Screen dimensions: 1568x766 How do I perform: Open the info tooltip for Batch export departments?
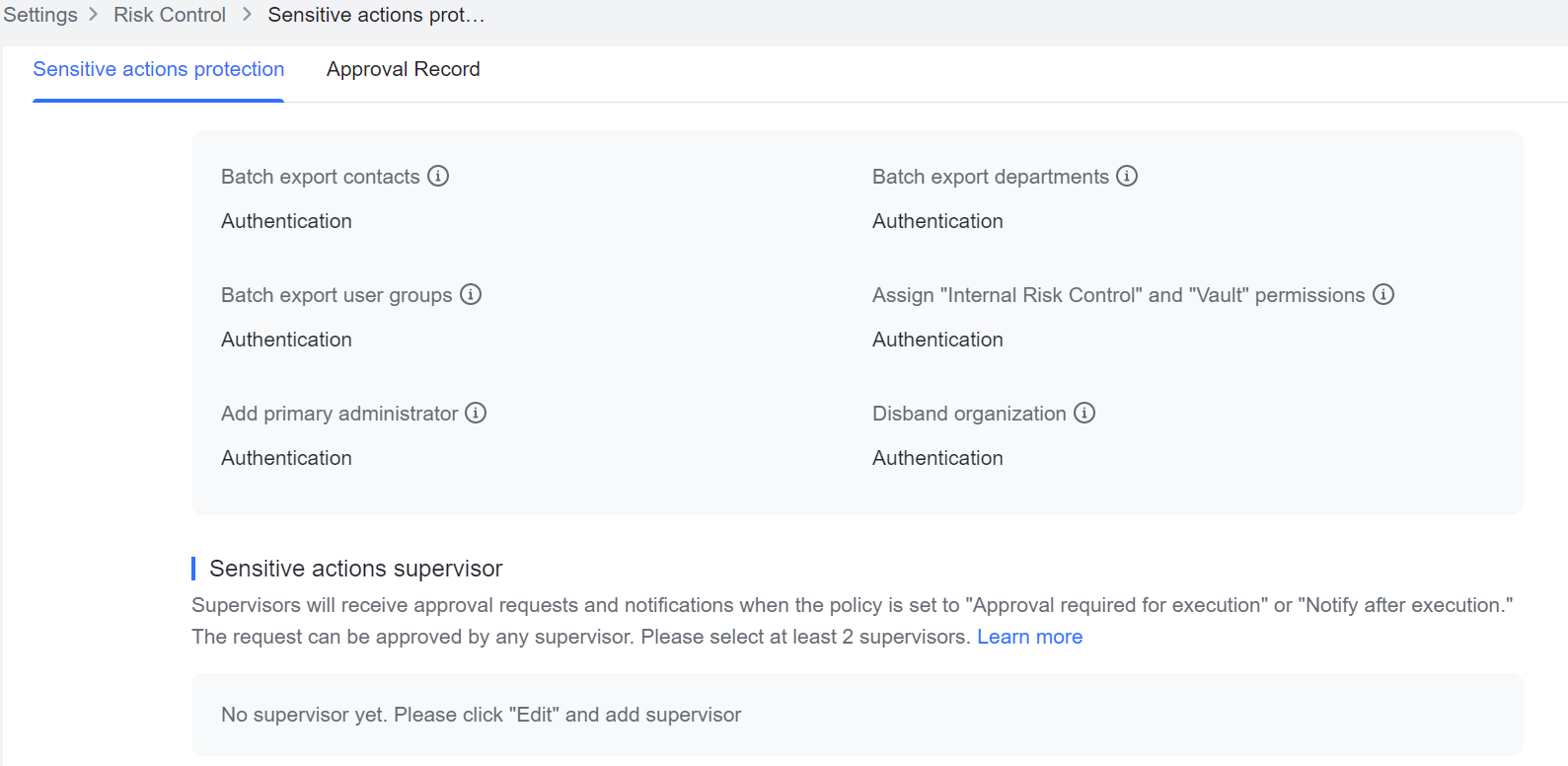(x=1127, y=176)
